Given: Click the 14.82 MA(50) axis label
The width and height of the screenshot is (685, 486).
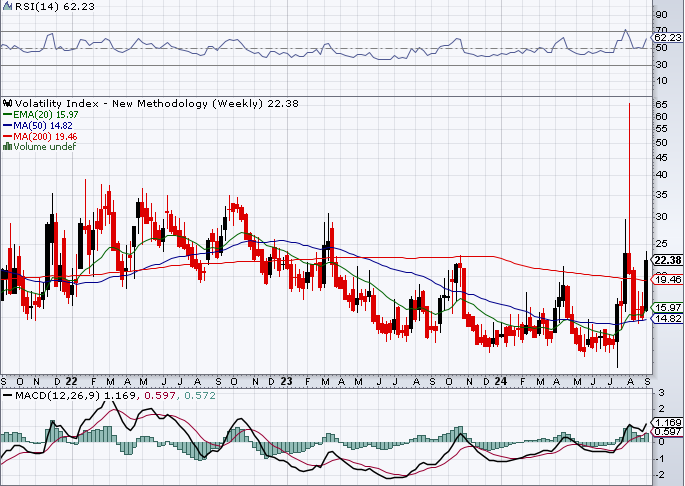Looking at the screenshot, I should 667,318.
